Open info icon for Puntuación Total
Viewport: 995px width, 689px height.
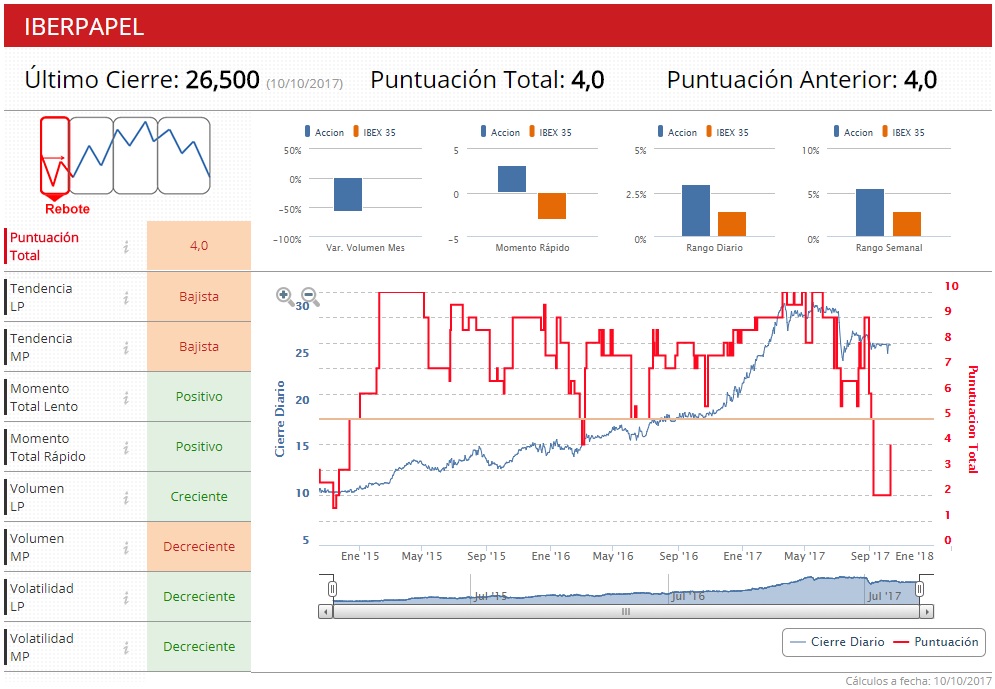click(x=126, y=247)
